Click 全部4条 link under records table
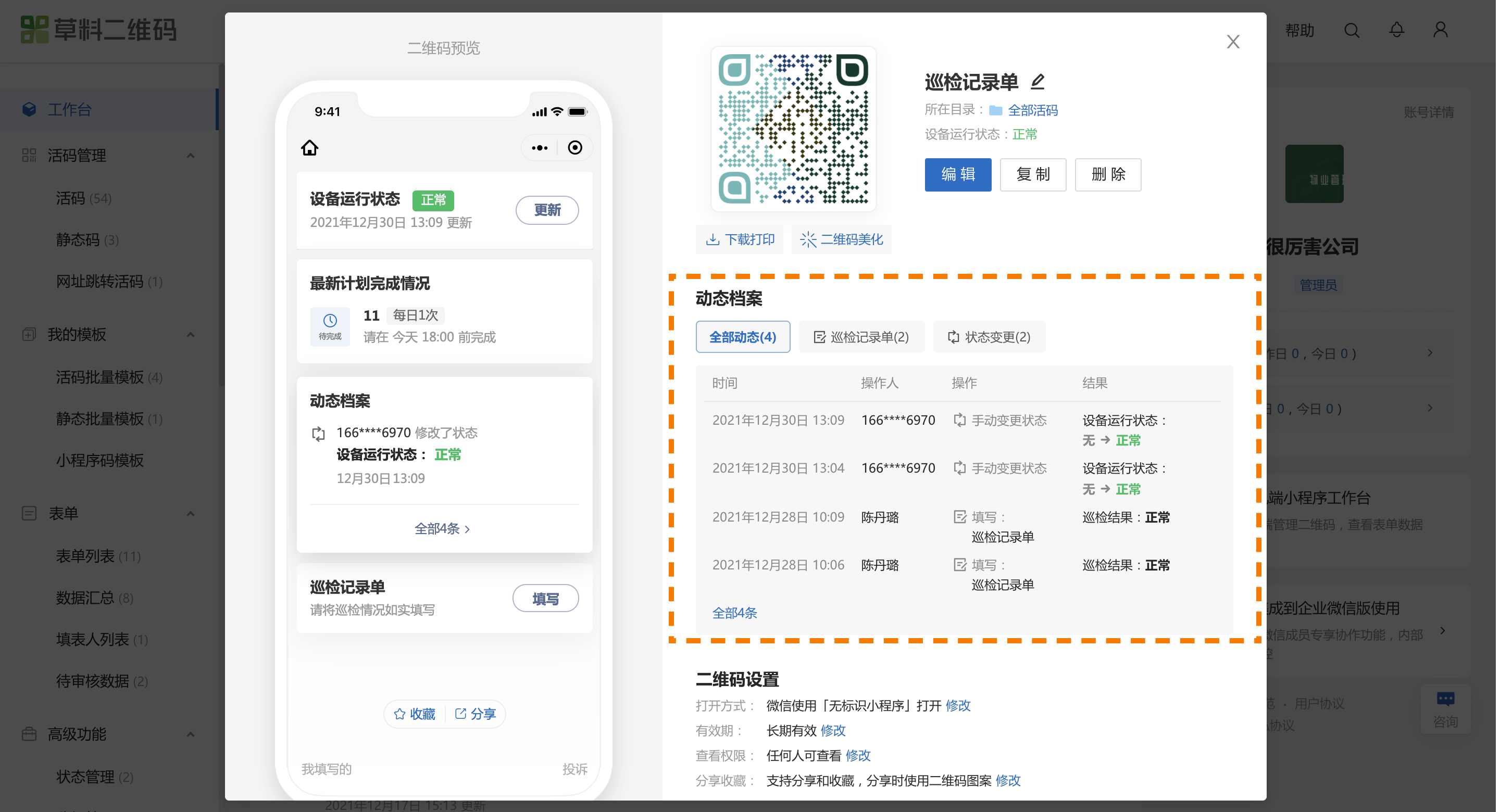Viewport: 1500px width, 812px height. click(736, 614)
